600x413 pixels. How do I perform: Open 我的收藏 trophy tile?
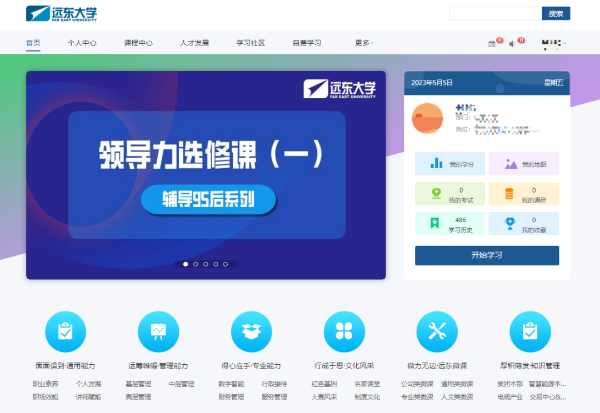coord(523,223)
